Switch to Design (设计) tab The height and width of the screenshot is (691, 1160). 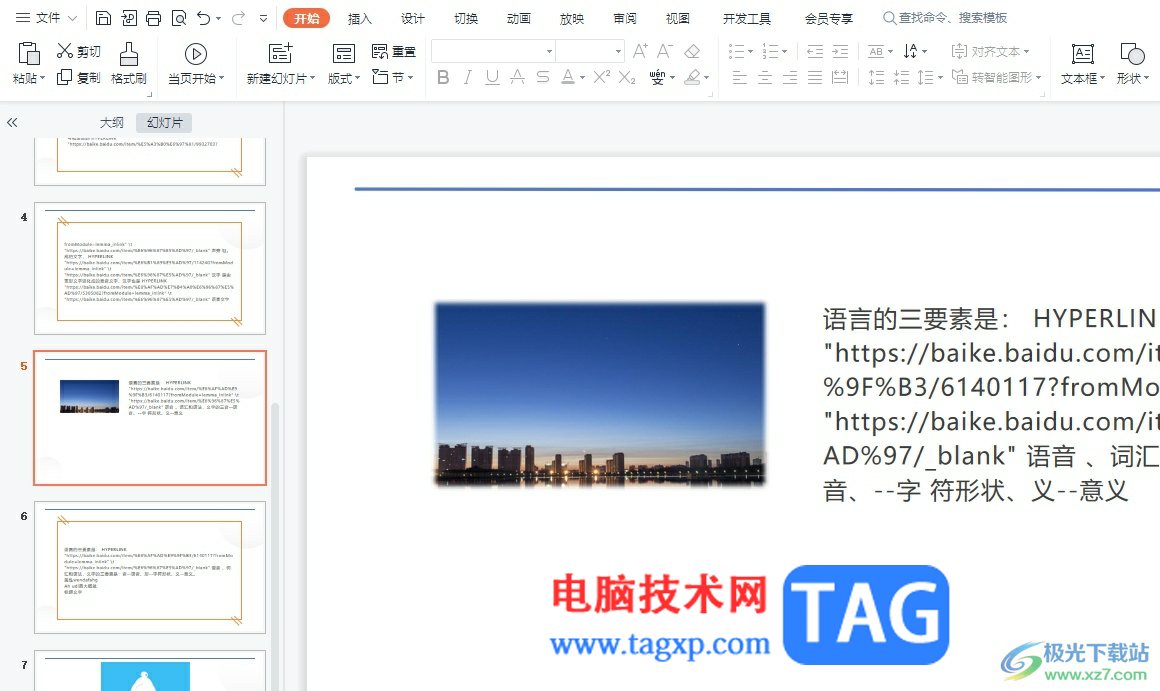pos(413,18)
